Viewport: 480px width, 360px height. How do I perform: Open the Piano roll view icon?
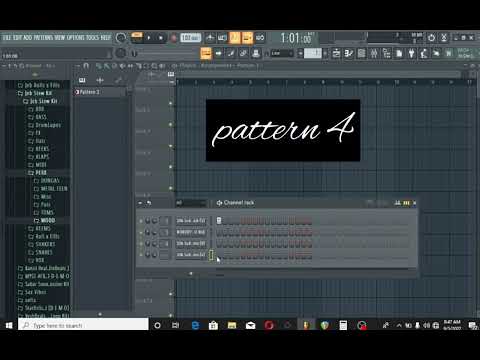tap(349, 53)
